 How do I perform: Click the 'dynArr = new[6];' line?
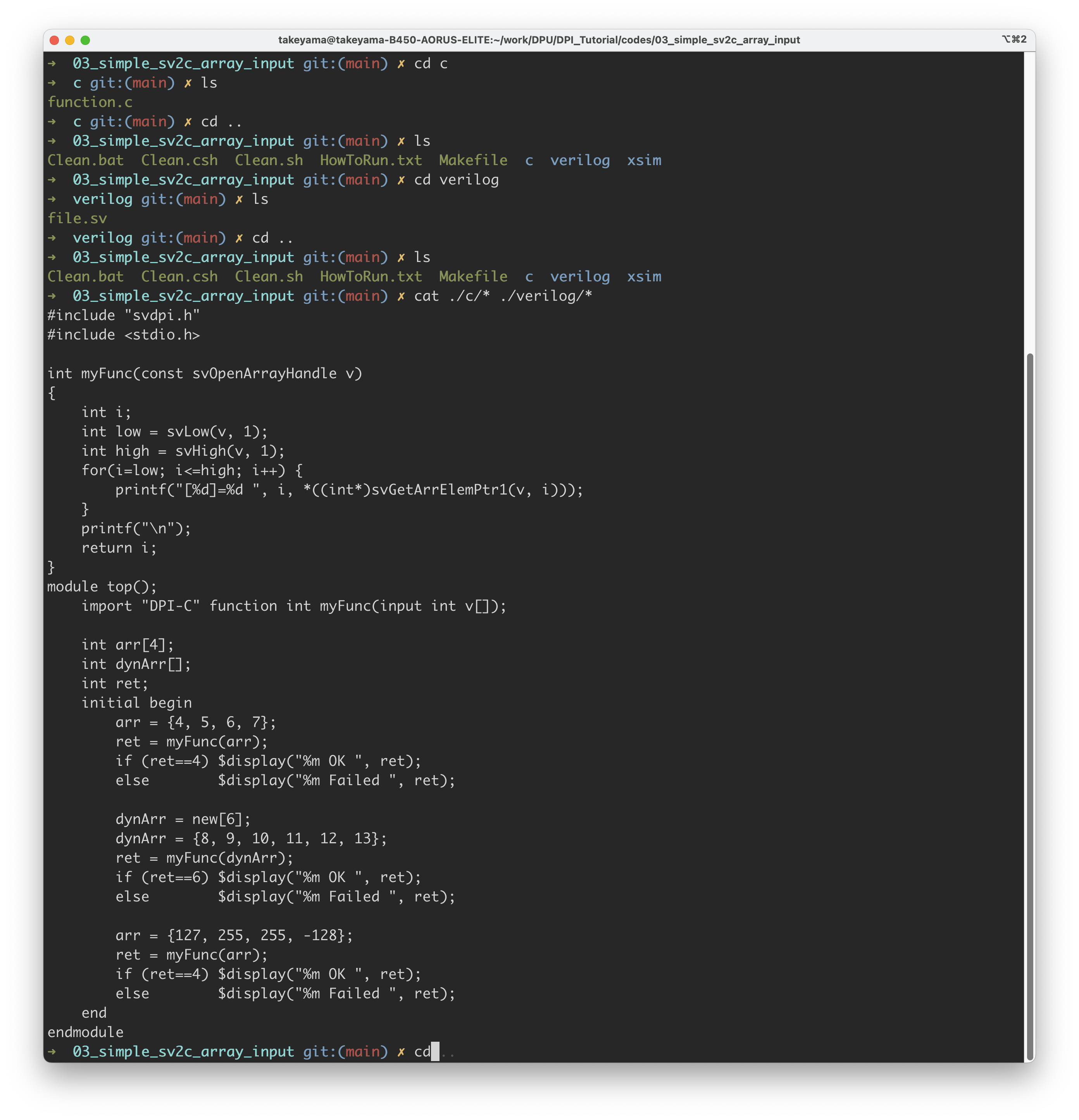tap(183, 819)
